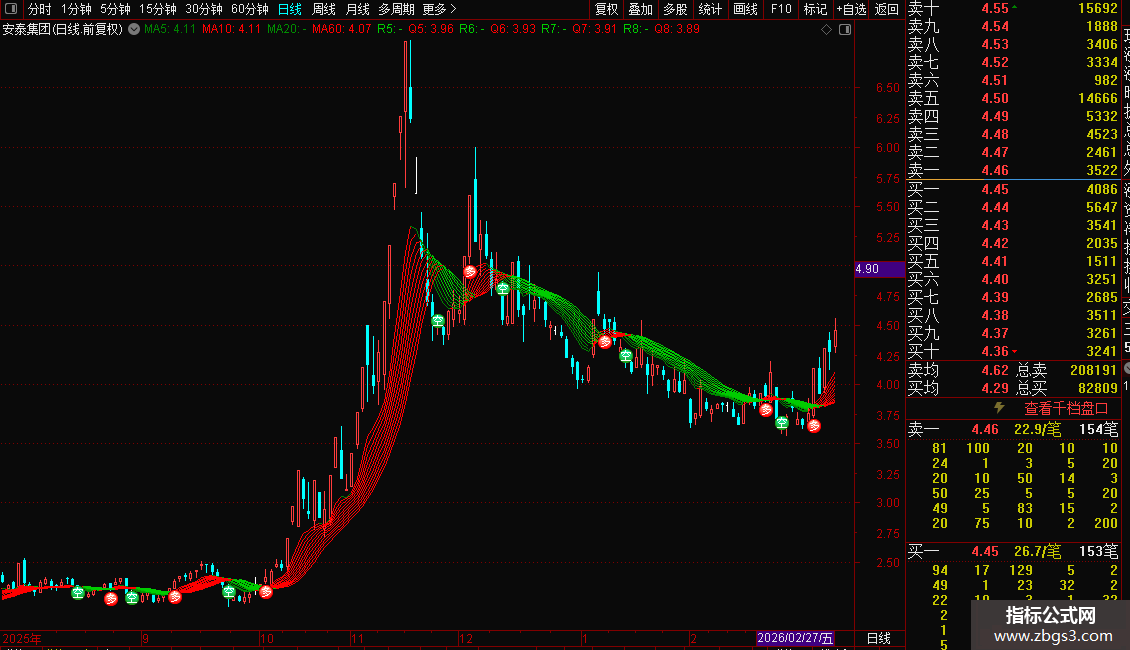Click the Q5: 3.96 indicator value
Image resolution: width=1130 pixels, height=650 pixels.
431,30
